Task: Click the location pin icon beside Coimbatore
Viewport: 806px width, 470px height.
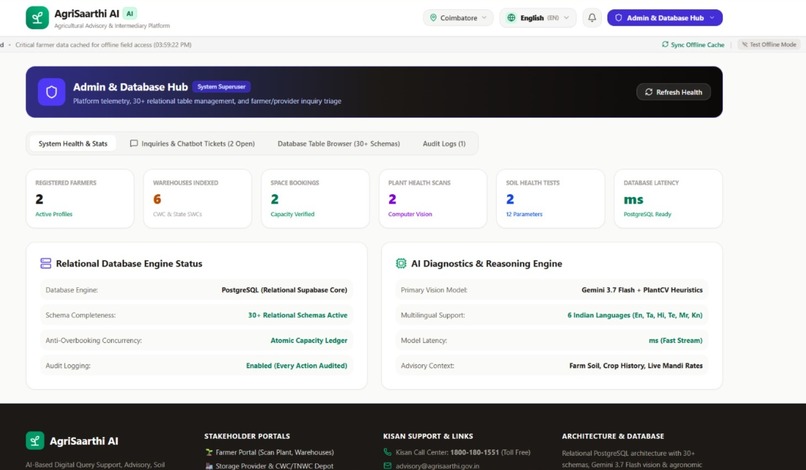Action: pos(433,18)
